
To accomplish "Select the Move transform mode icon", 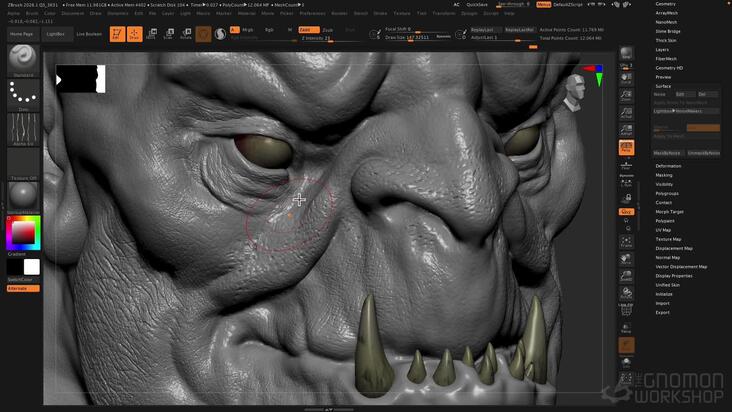I will coord(151,34).
